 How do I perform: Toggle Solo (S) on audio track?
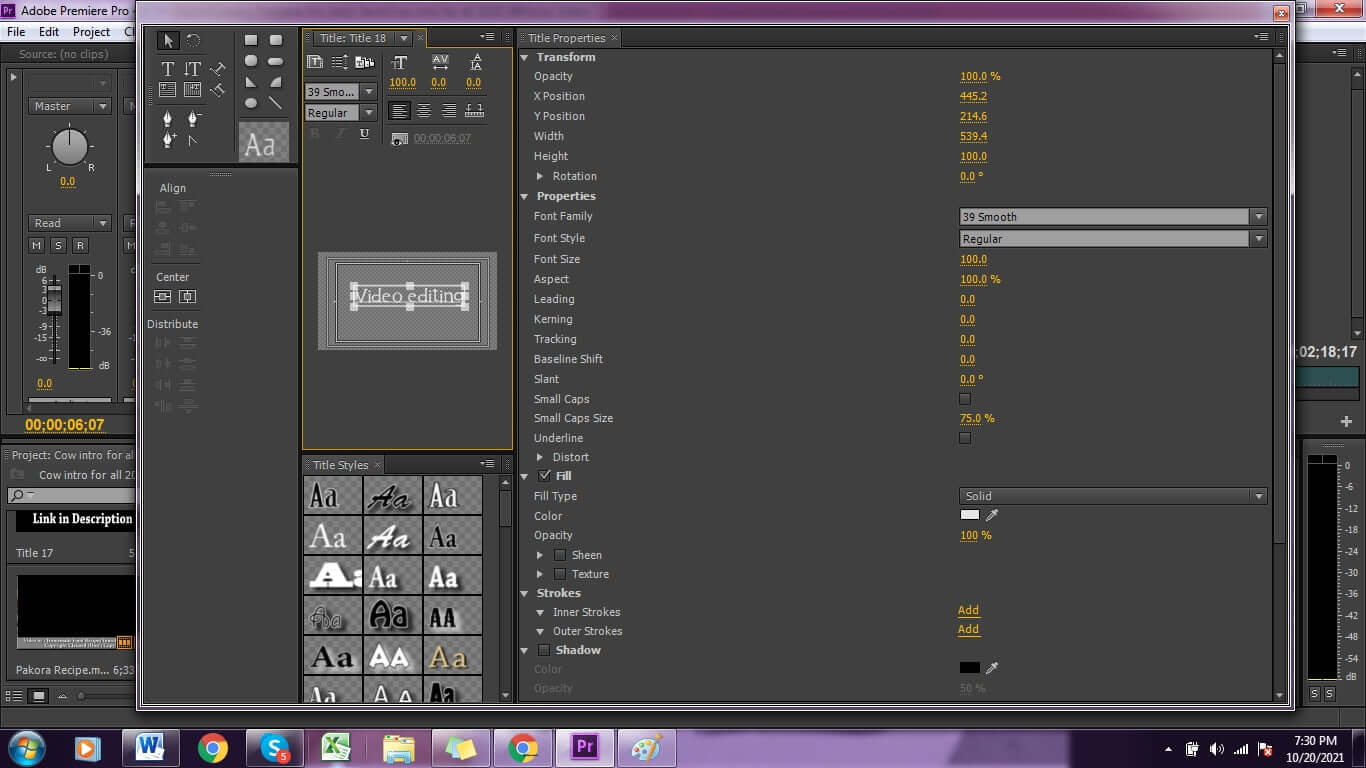coord(58,245)
